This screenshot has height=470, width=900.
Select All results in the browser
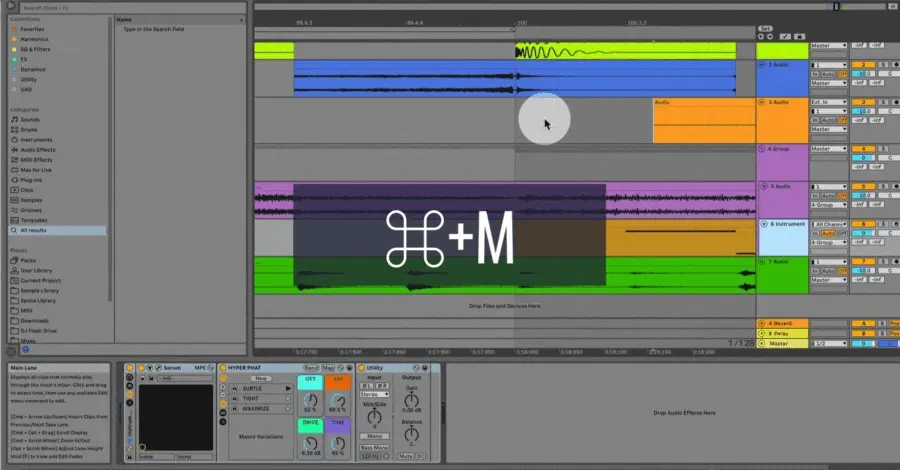click(x=57, y=230)
